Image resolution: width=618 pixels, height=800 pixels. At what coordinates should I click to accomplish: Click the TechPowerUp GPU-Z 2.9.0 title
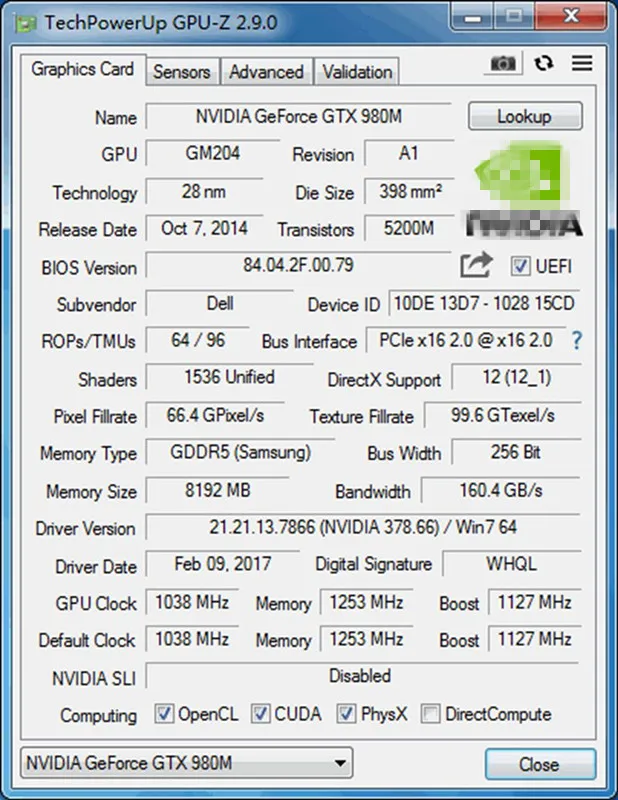pos(161,22)
